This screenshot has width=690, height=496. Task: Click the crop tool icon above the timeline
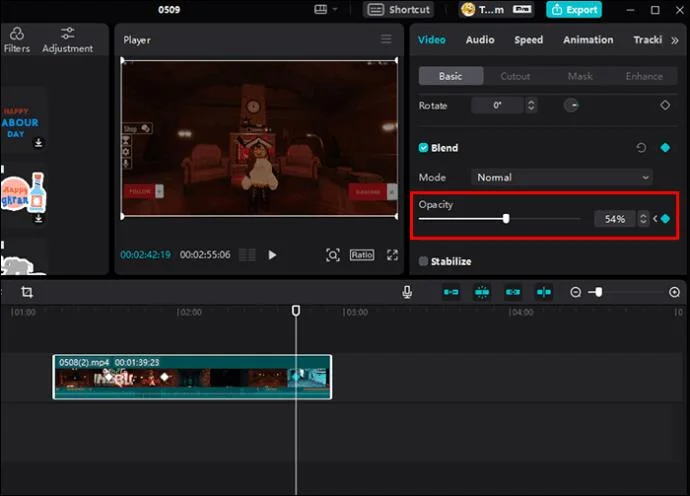27,292
